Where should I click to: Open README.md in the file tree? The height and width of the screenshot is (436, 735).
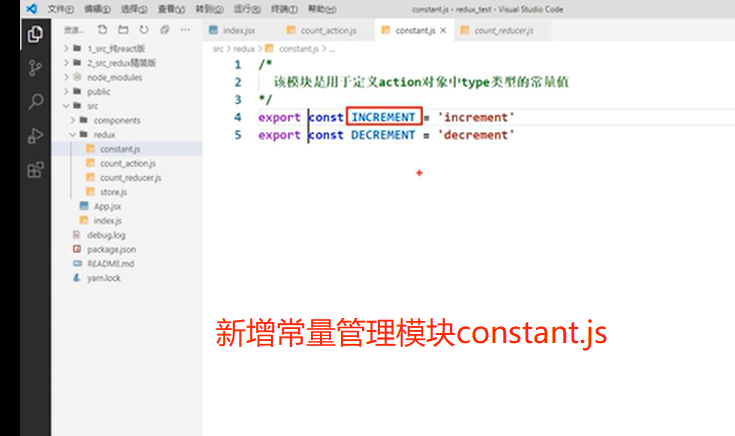127,263
